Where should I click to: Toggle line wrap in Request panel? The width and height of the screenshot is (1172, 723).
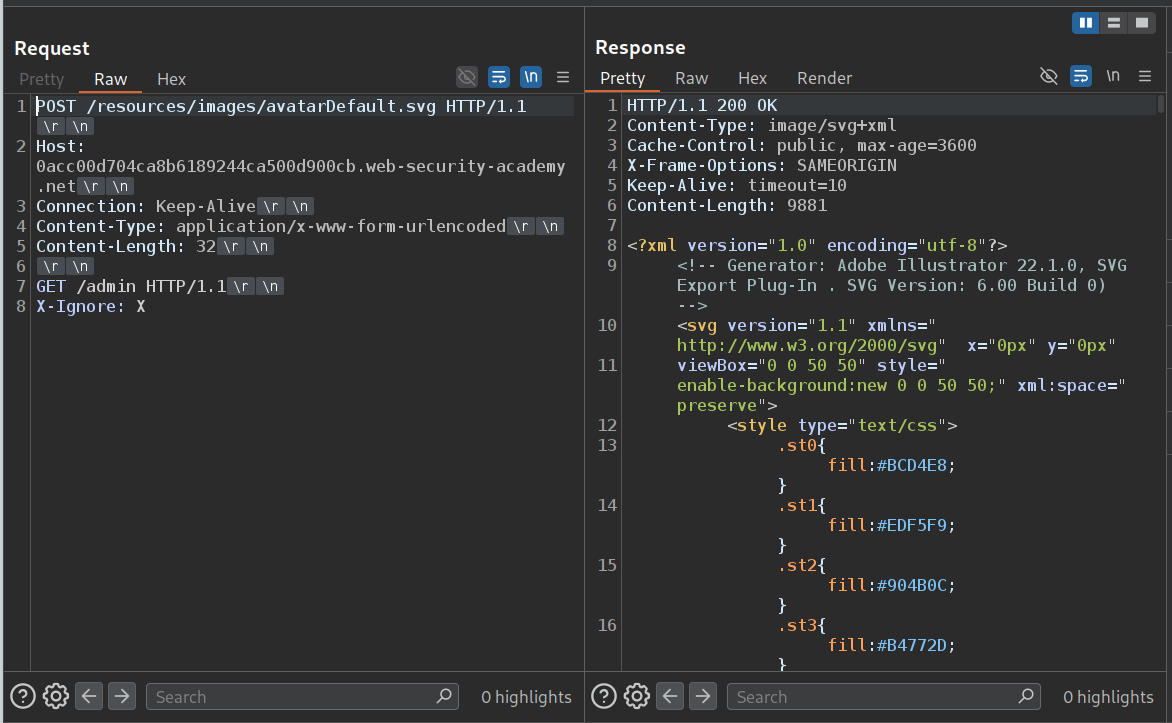(x=499, y=77)
